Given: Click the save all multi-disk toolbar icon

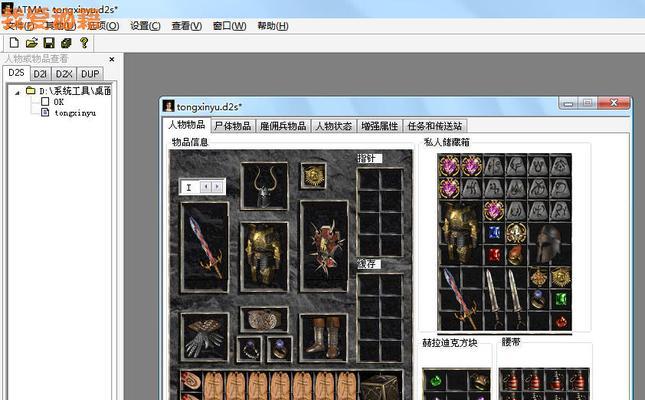Looking at the screenshot, I should [x=66, y=42].
